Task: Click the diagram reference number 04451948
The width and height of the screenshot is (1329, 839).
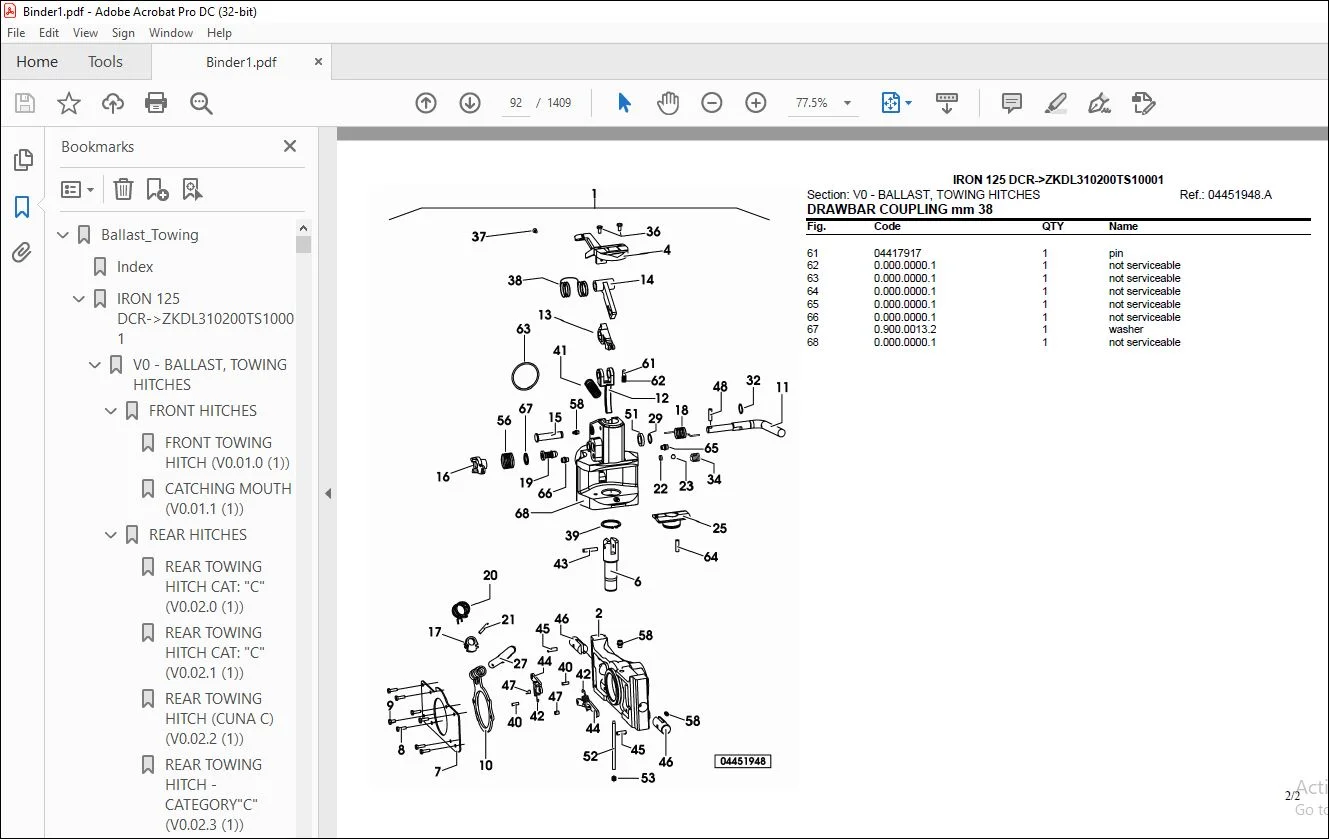Action: pos(743,761)
